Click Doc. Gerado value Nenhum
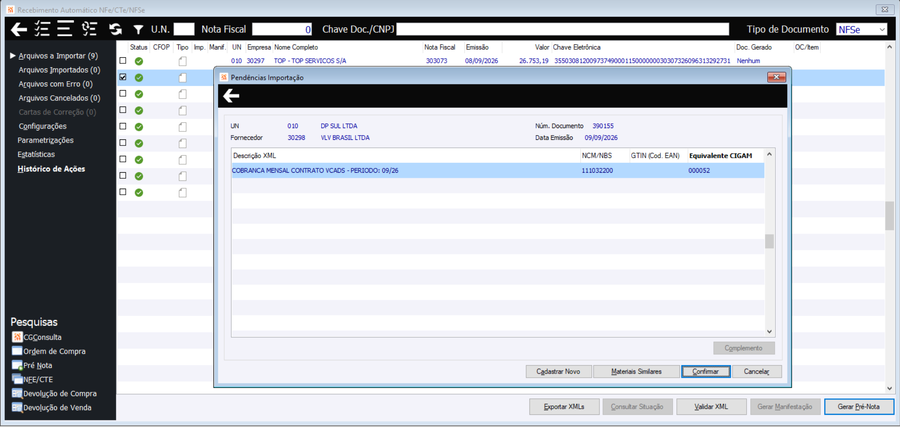 click(x=748, y=61)
